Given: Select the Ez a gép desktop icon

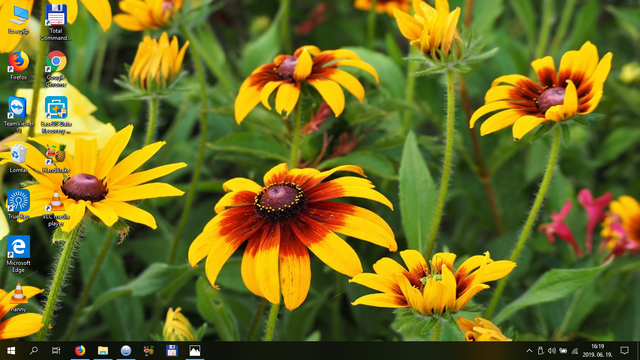Looking at the screenshot, I should (x=18, y=20).
